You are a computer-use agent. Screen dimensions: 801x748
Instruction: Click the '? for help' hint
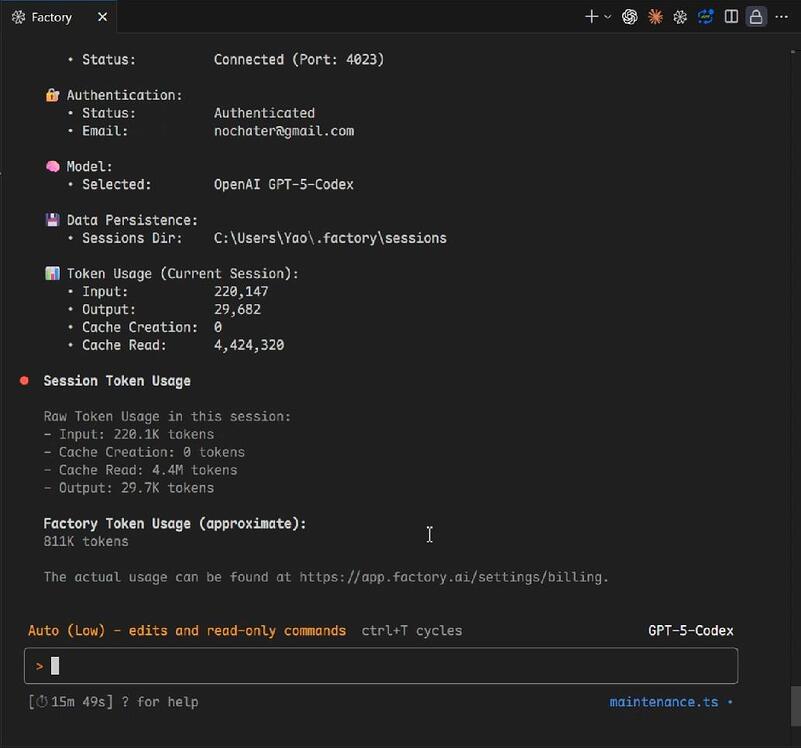(160, 702)
